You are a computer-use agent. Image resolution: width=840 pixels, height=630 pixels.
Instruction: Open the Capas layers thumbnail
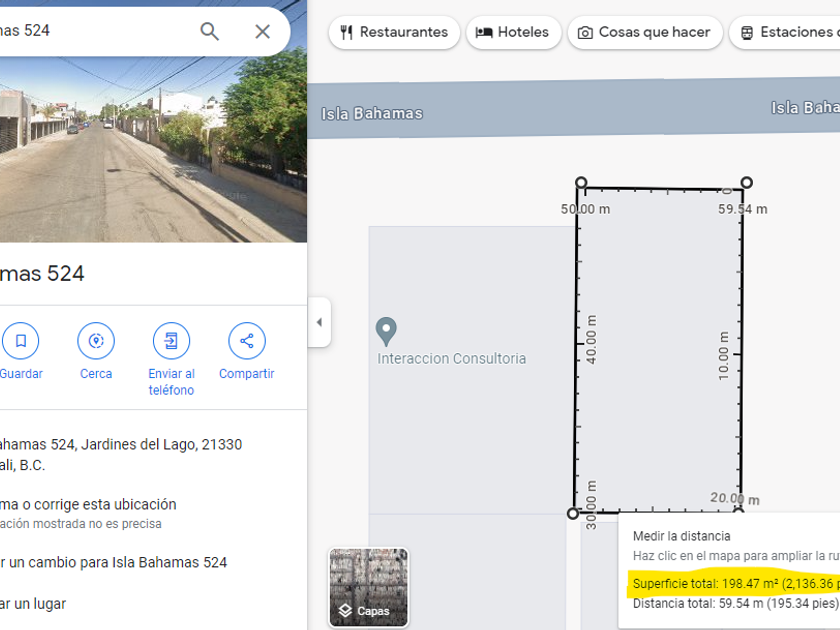(369, 587)
